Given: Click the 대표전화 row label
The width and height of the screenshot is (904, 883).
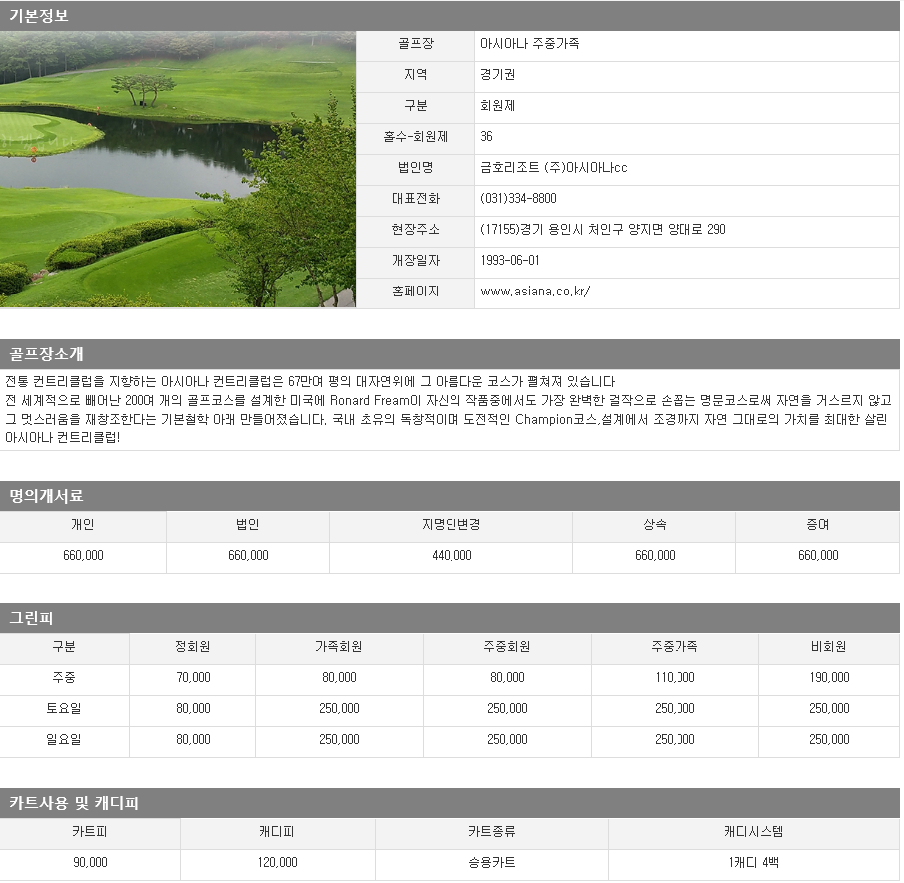Looking at the screenshot, I should pyautogui.click(x=415, y=199).
